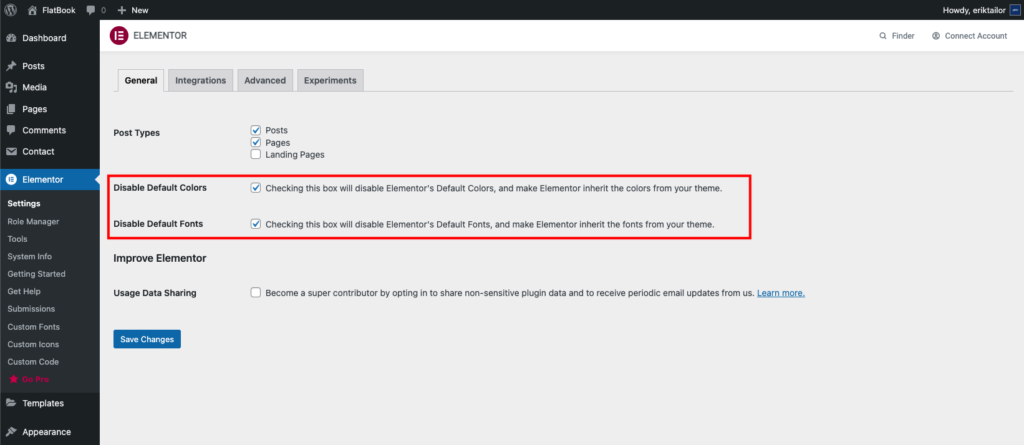Uncheck the Posts post type checkbox
The height and width of the screenshot is (445, 1024).
(x=256, y=130)
